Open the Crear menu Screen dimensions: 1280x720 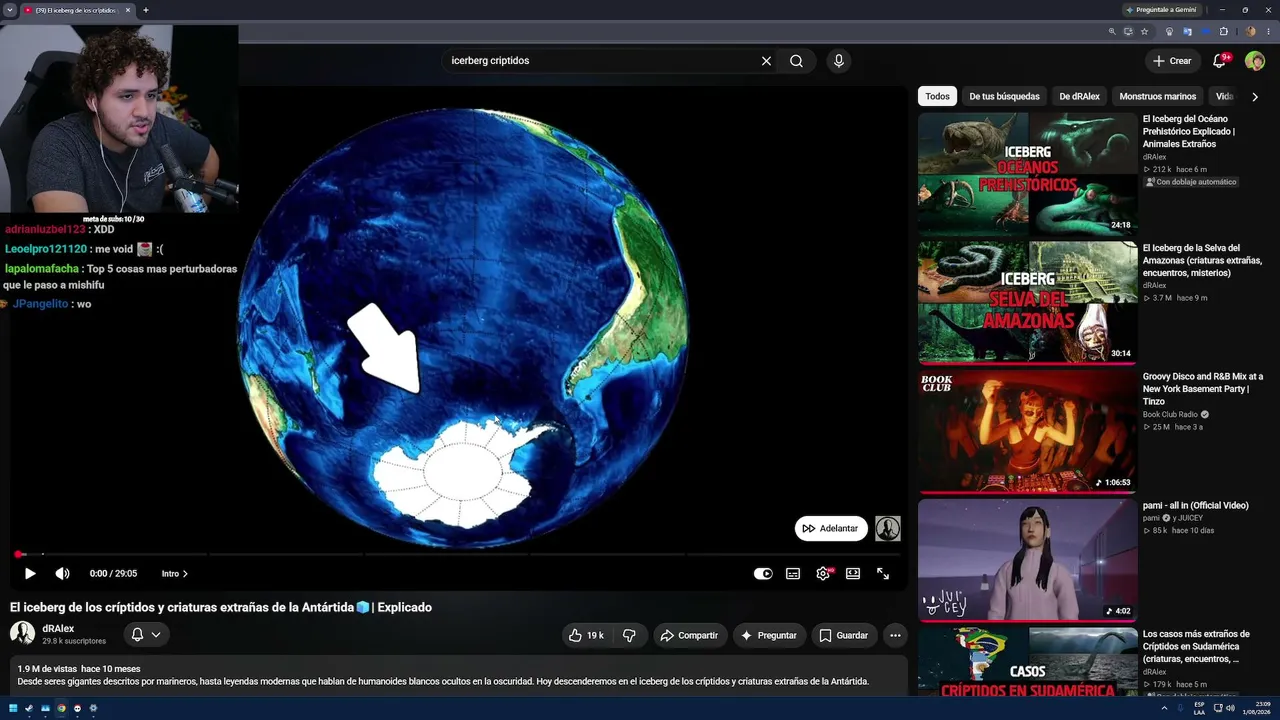(1172, 61)
